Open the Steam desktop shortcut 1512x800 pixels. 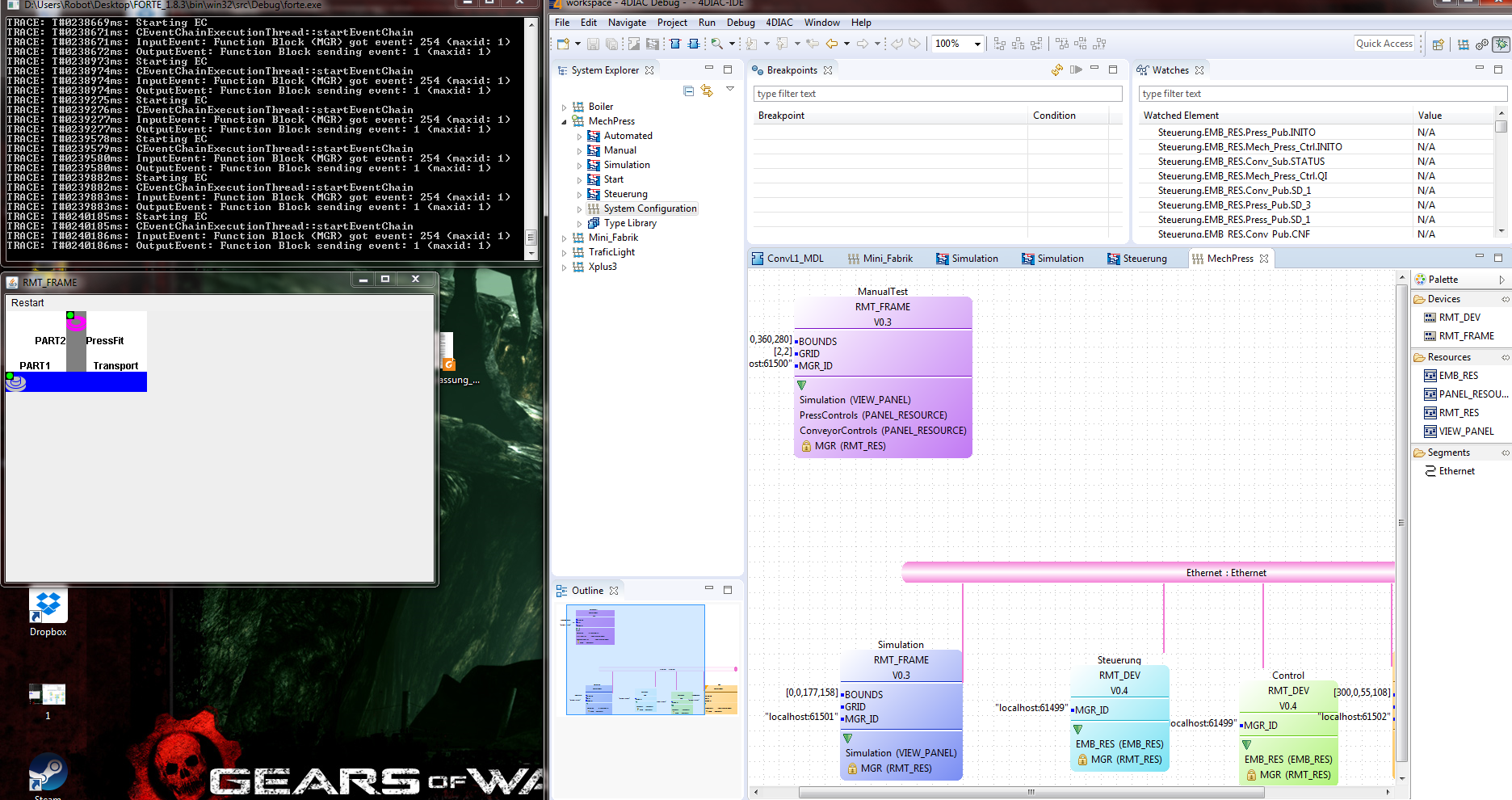click(48, 776)
